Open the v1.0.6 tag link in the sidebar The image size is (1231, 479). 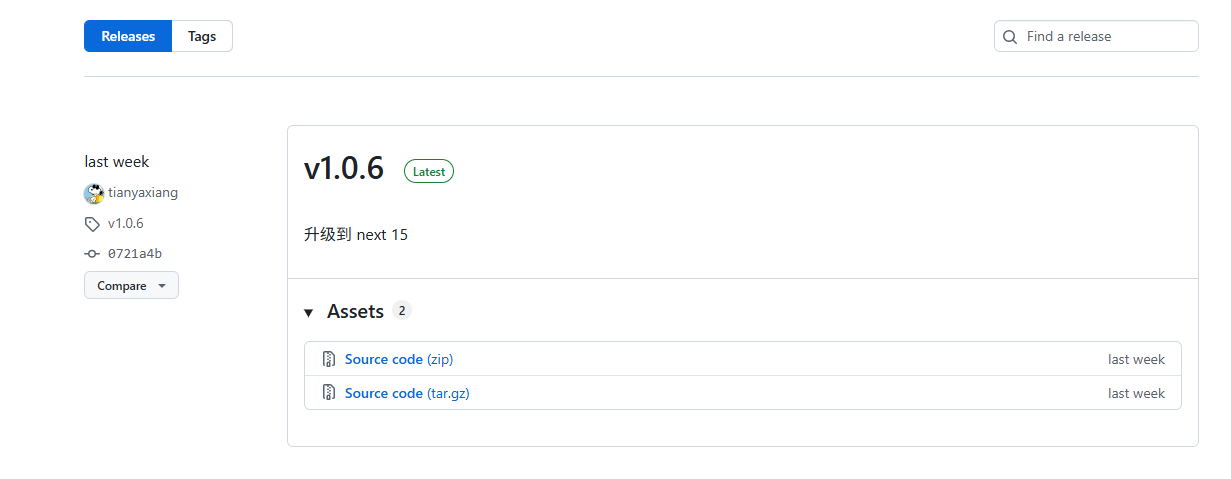pyautogui.click(x=126, y=224)
